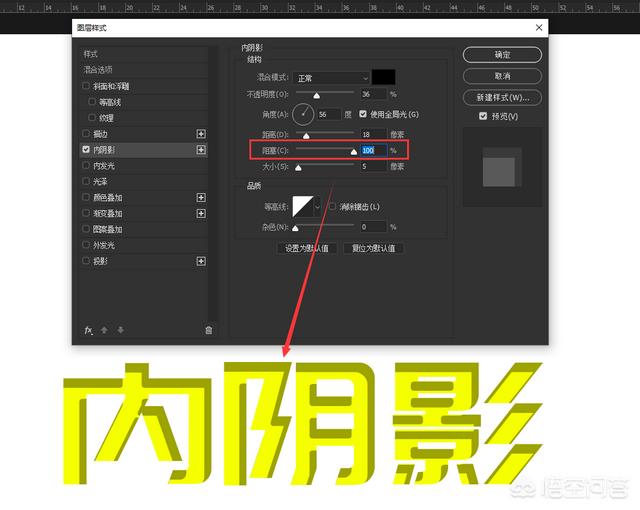Select the 图案叠加 effect row

[x=144, y=229]
